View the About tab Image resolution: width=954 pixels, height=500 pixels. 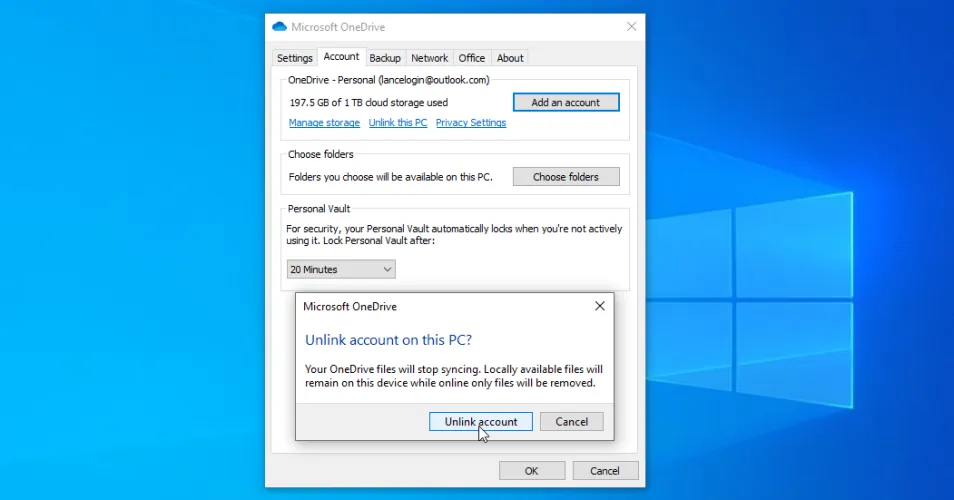(x=510, y=58)
